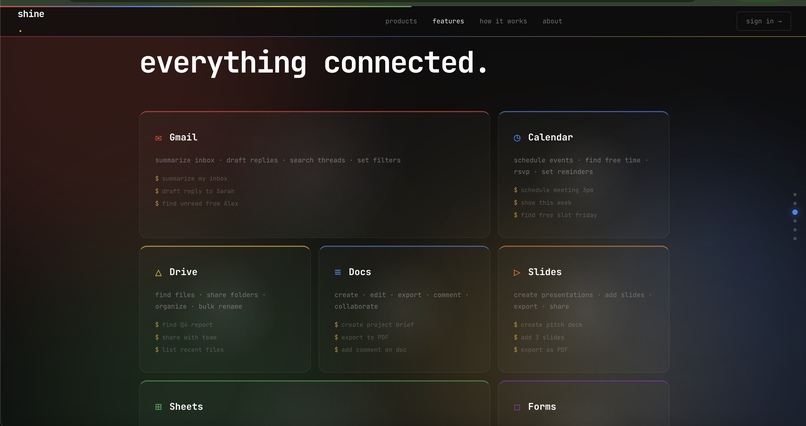Click 'everything connected.' headline
The image size is (806, 426).
[x=314, y=63]
